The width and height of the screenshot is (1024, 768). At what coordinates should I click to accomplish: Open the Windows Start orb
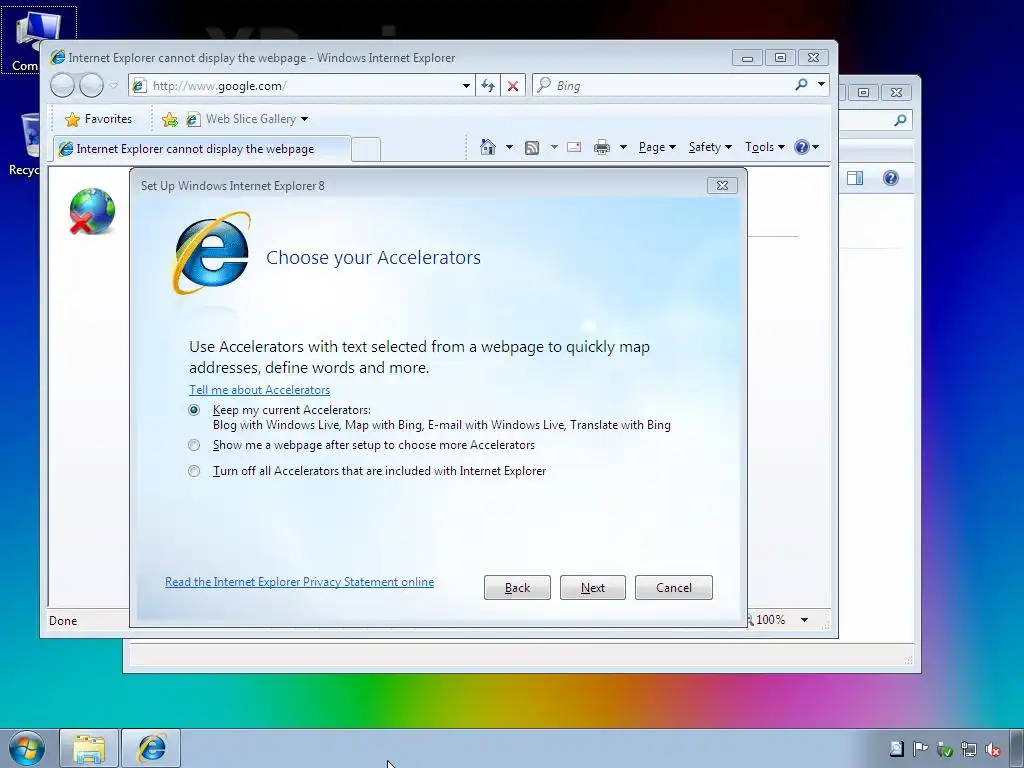click(x=27, y=748)
